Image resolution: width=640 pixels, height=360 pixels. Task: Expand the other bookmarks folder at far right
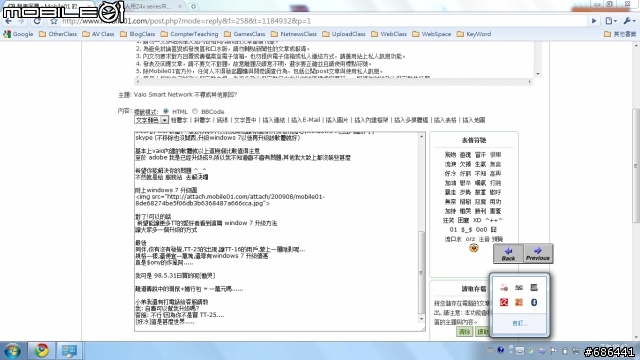(620, 34)
